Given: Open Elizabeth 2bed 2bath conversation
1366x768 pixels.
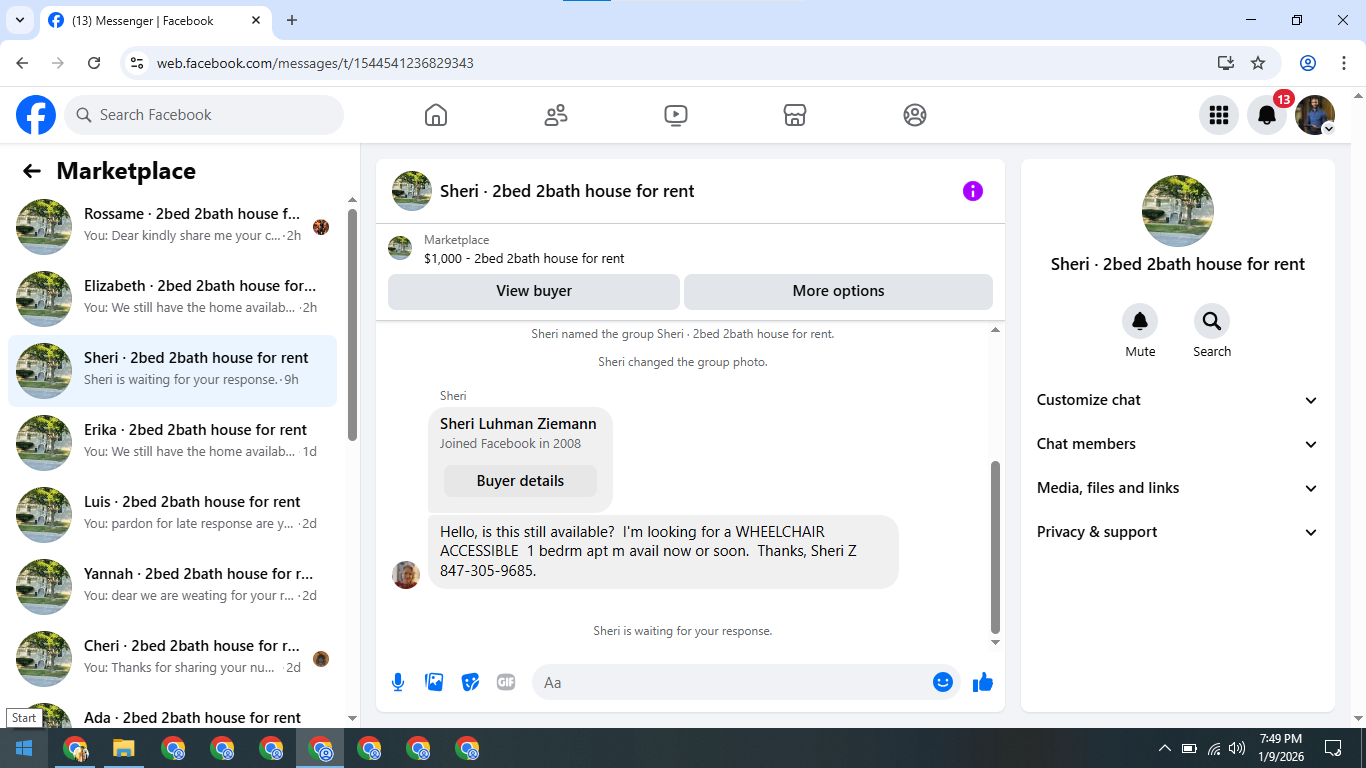Looking at the screenshot, I should coord(172,298).
